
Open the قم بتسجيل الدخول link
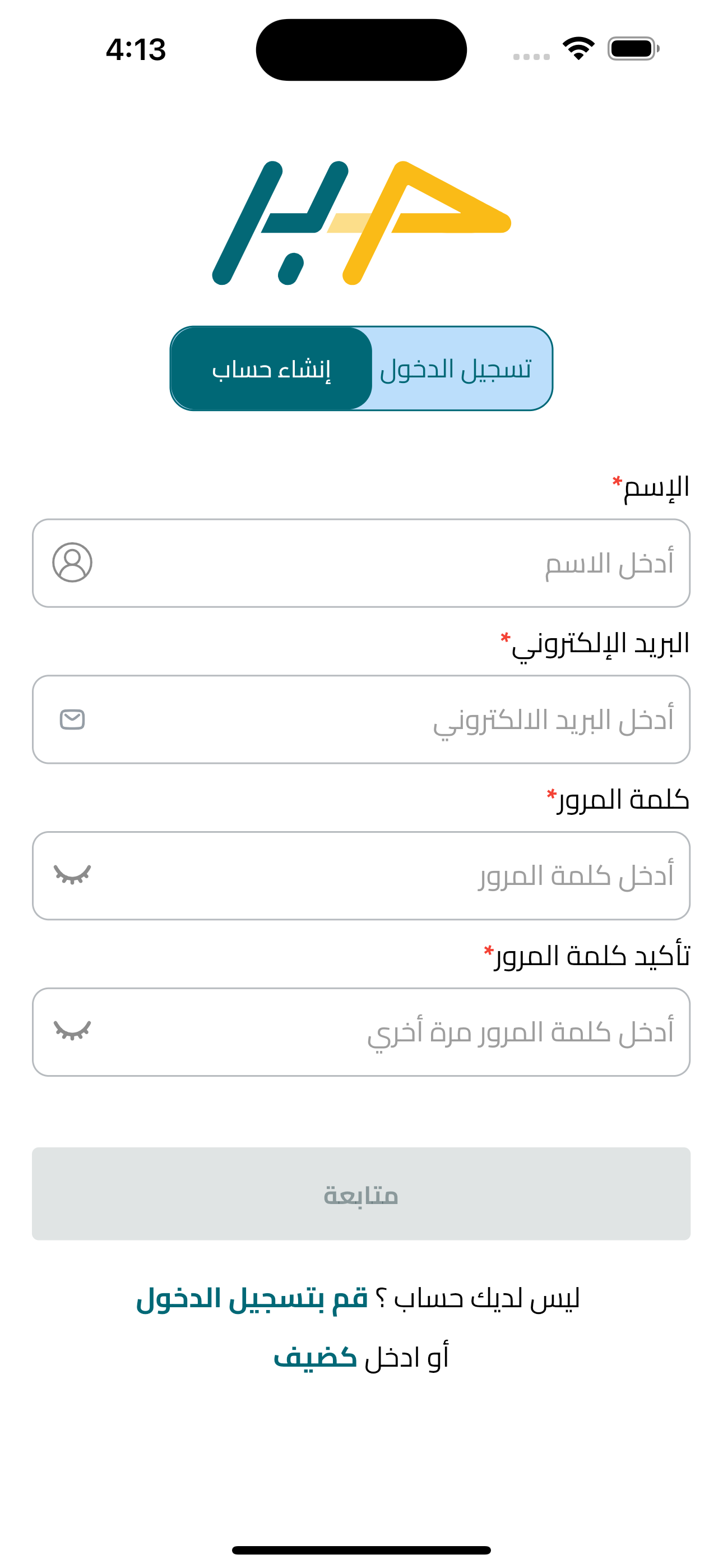point(252,1299)
